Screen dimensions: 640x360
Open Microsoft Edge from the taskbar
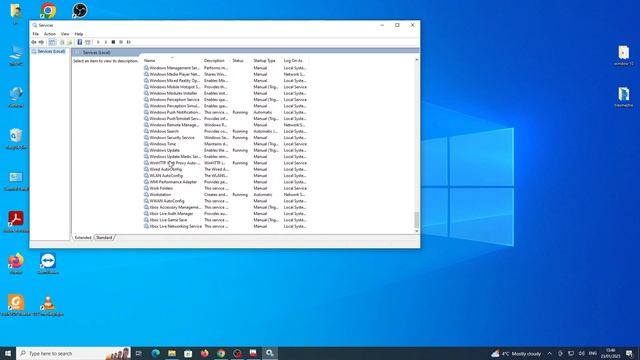(x=156, y=353)
